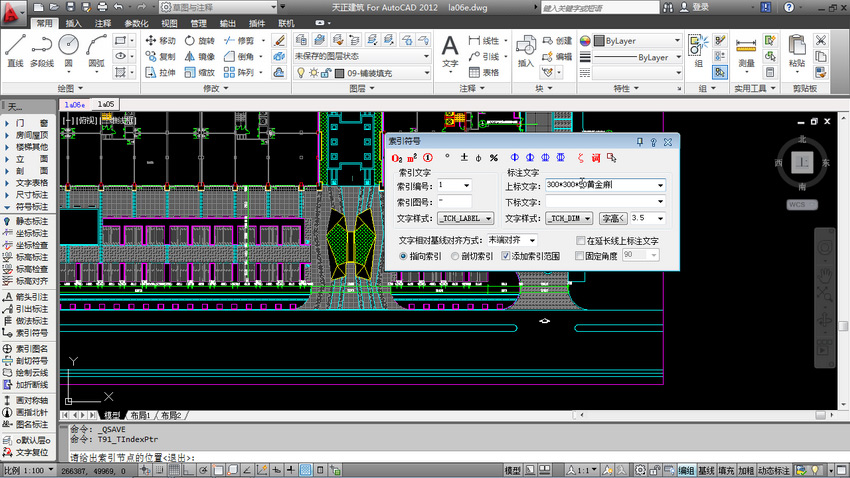Insert degree symbol in index dialog
The image size is (850, 478).
point(447,157)
